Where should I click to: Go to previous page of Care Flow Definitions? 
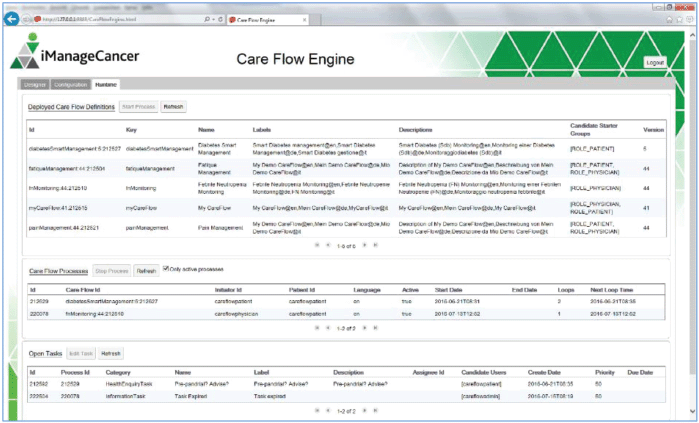click(x=328, y=245)
